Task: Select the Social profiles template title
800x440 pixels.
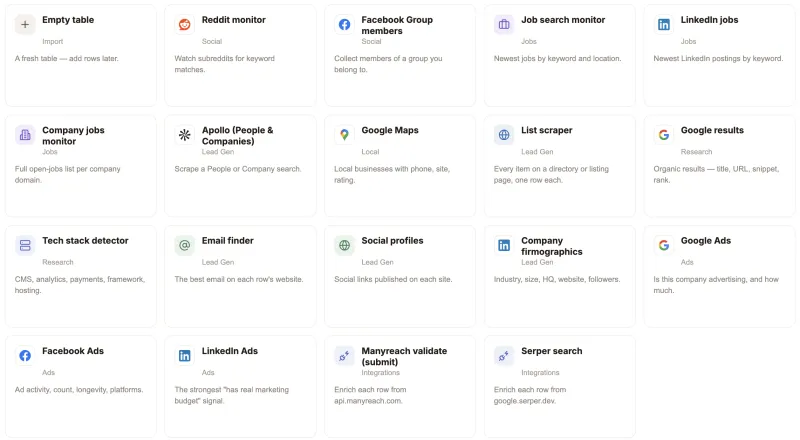Action: 392,240
